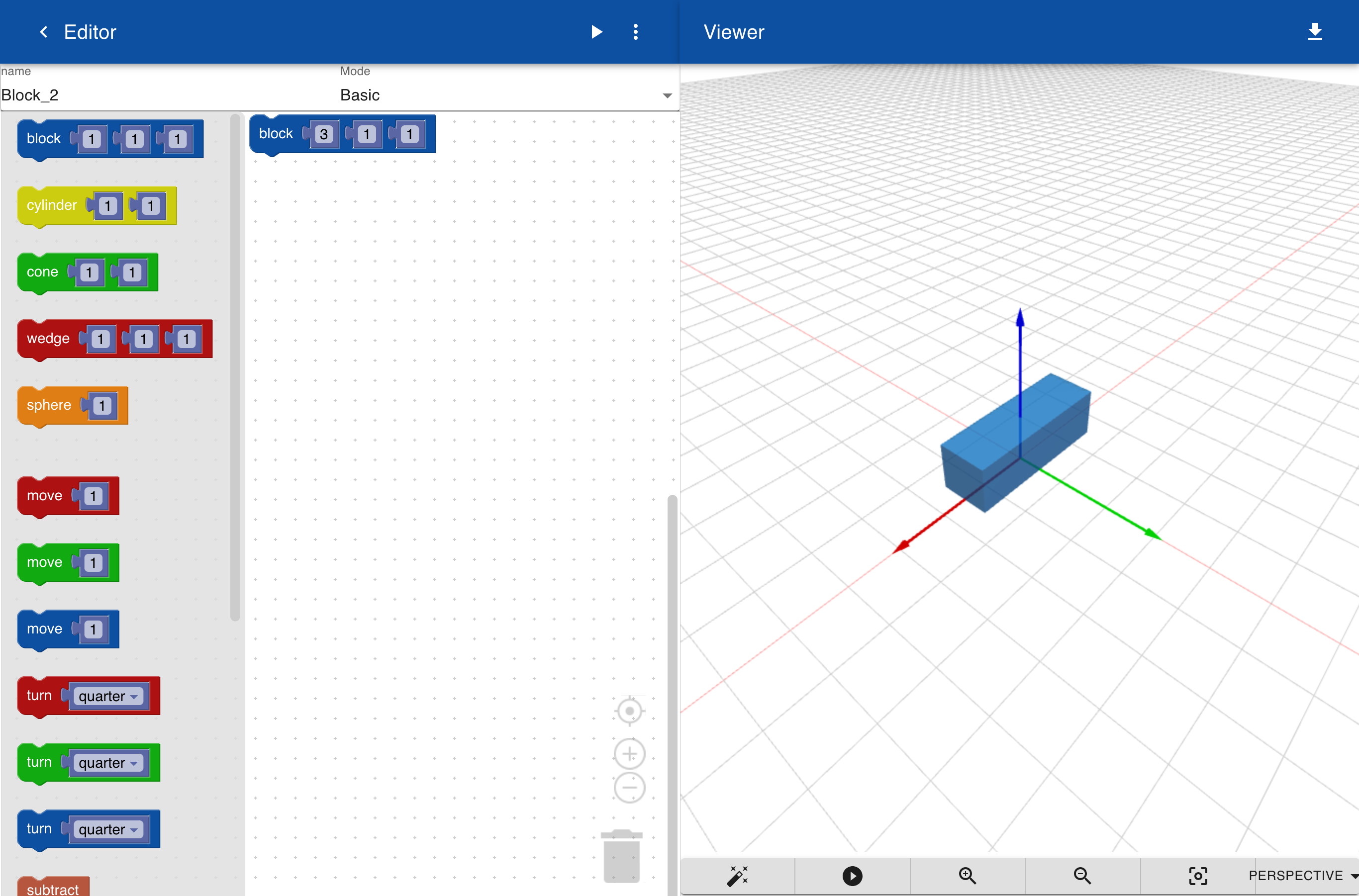Click cylinder piece's first value field

107,206
